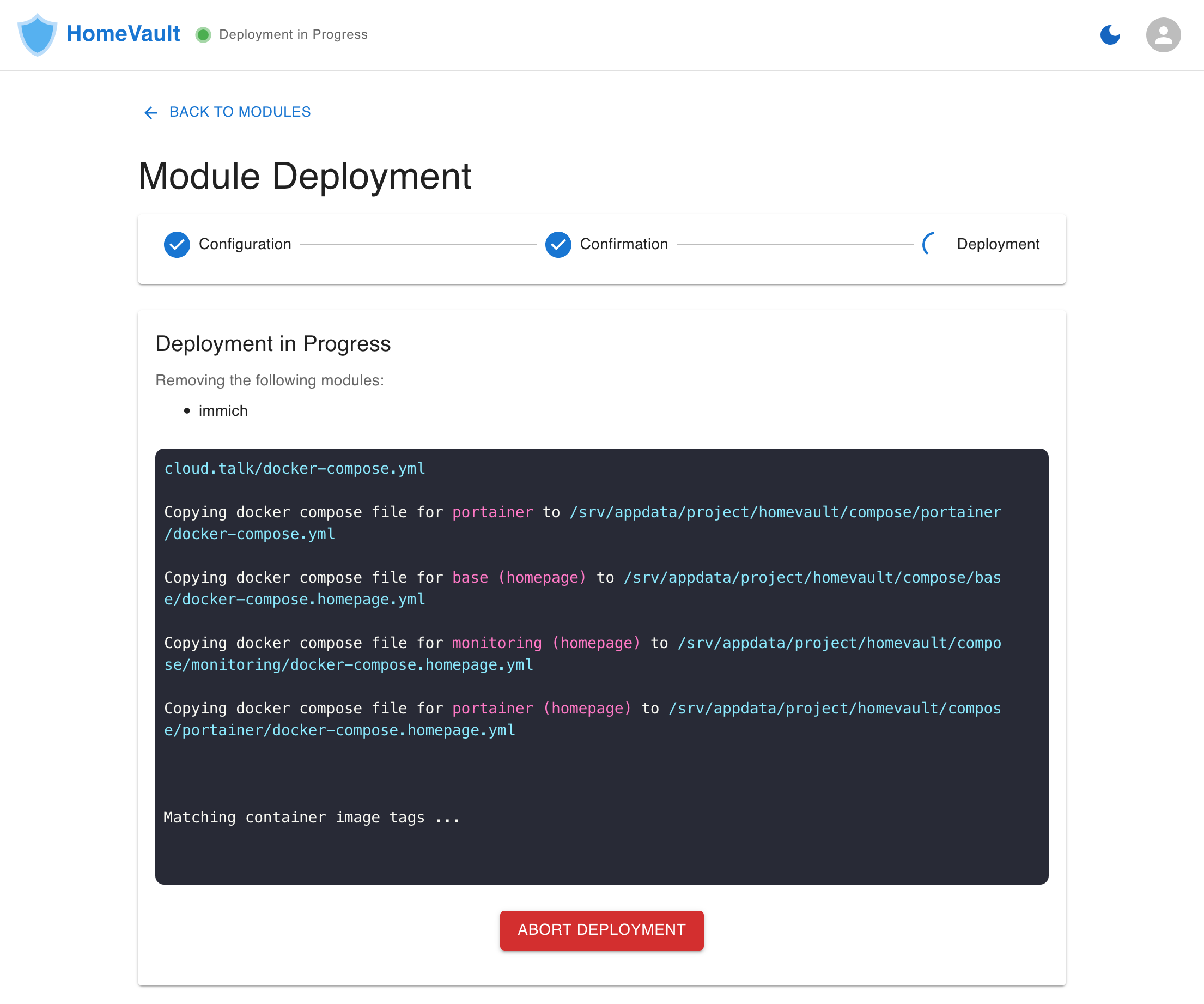
Task: Click the e/docker-compose.homepage.yml path line
Action: pos(295,599)
